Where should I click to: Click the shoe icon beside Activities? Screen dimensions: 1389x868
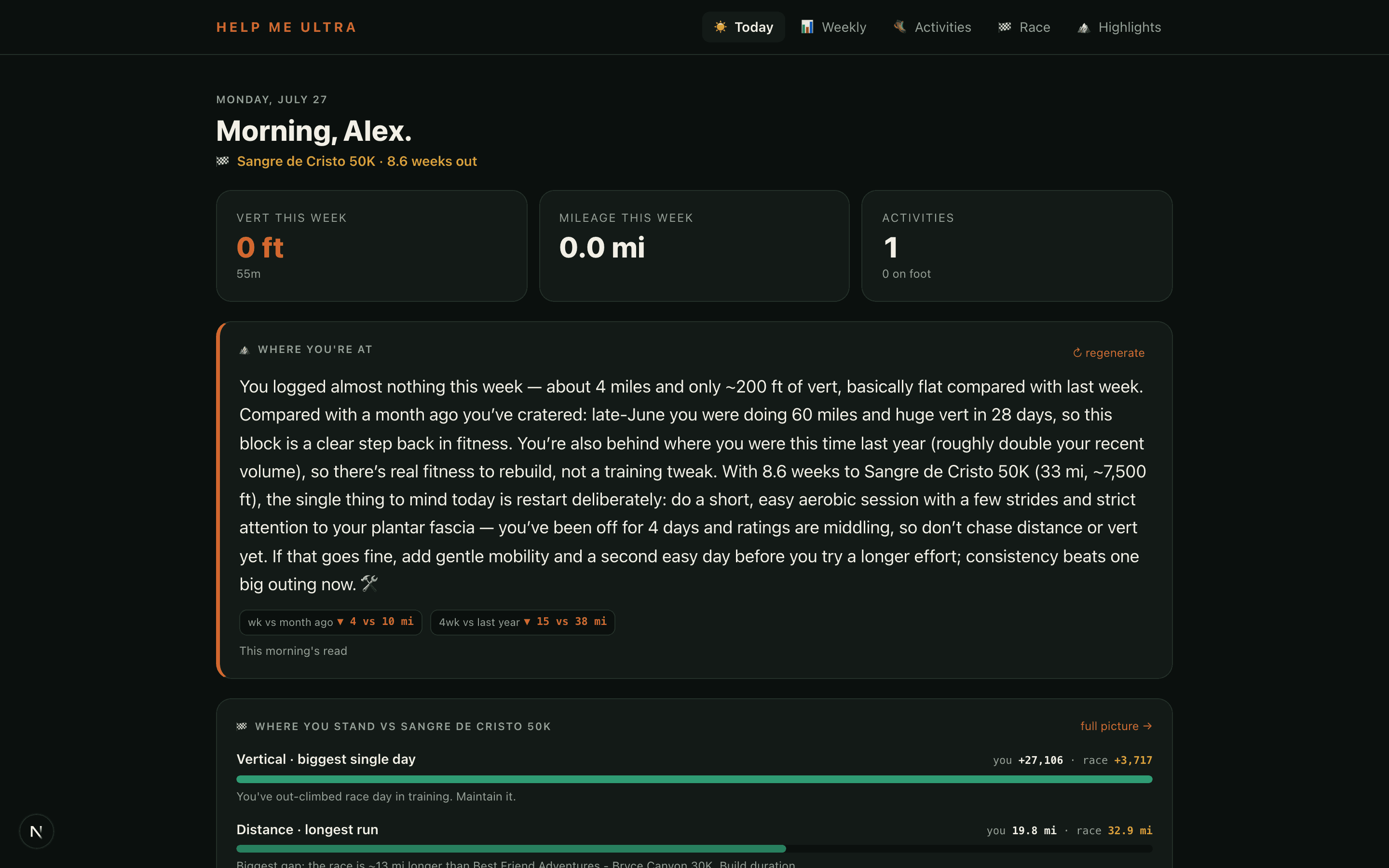[x=900, y=27]
